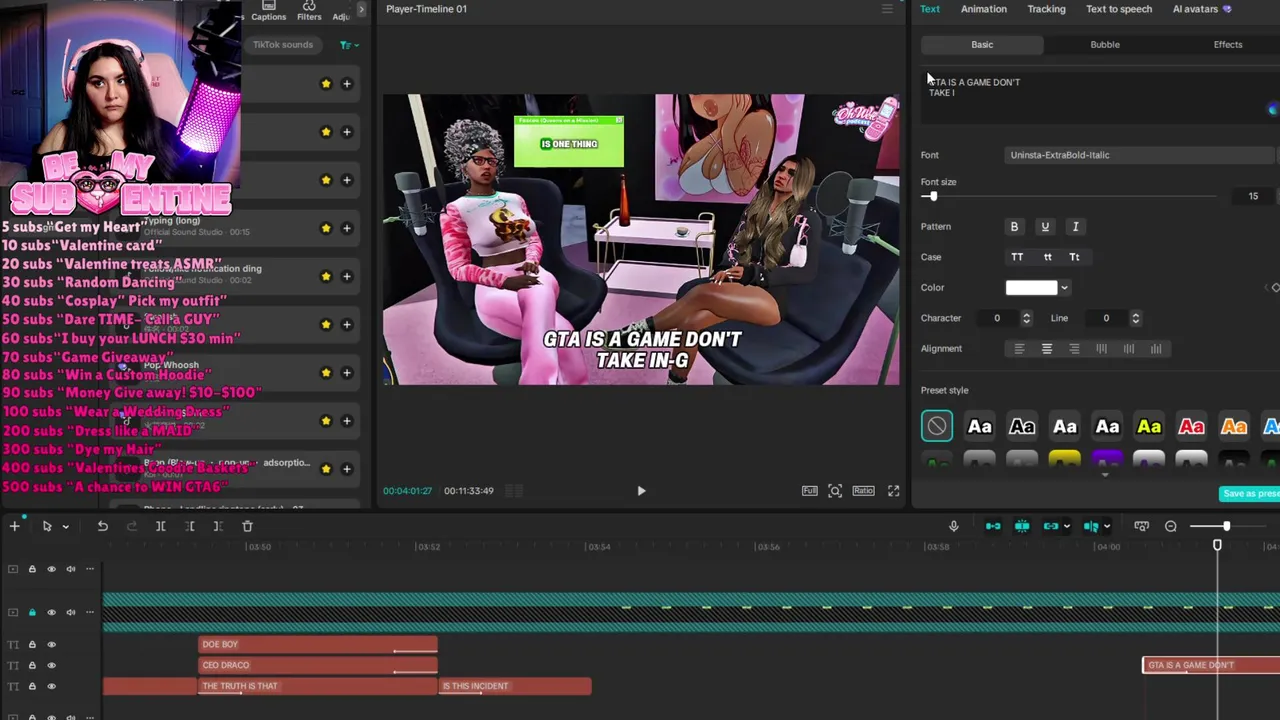The height and width of the screenshot is (720, 1280).
Task: Favorite the Typing (long) sound with its star
Action: click(326, 228)
